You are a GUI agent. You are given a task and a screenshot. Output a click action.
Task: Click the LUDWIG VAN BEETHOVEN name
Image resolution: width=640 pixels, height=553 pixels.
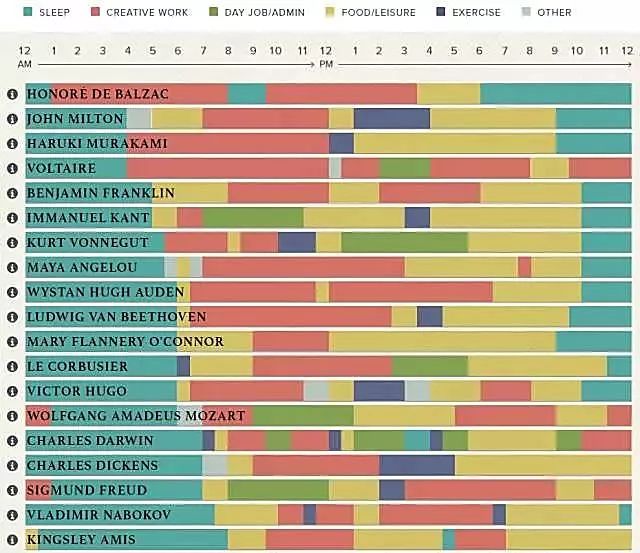click(116, 317)
